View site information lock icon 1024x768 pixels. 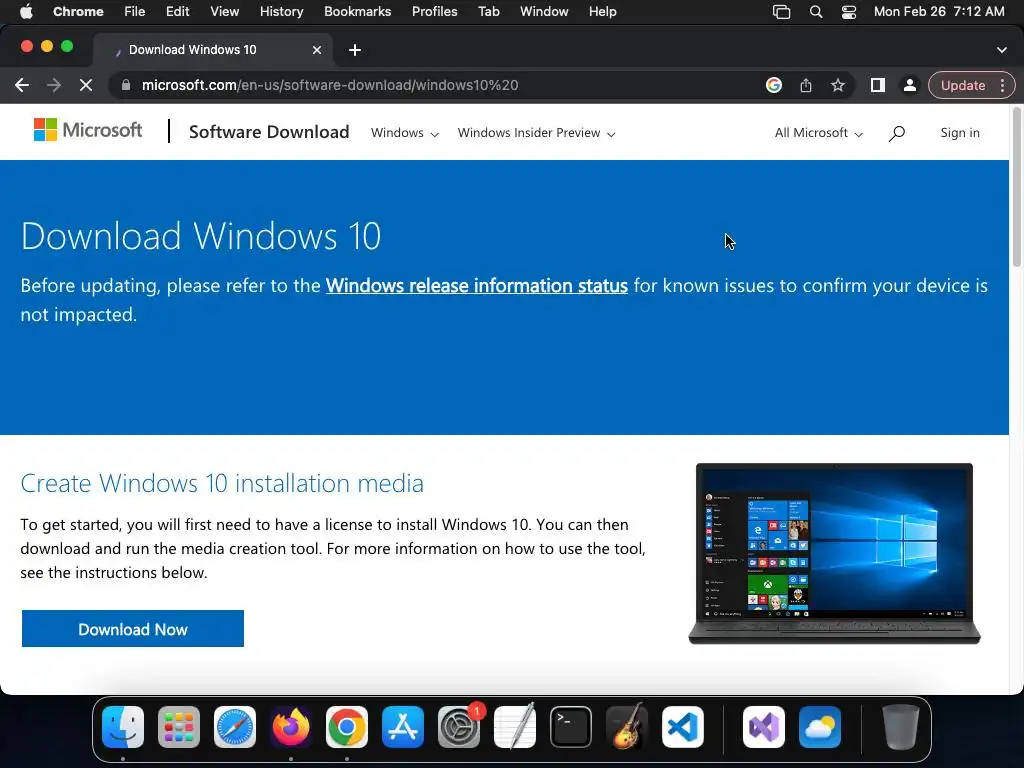coord(126,86)
